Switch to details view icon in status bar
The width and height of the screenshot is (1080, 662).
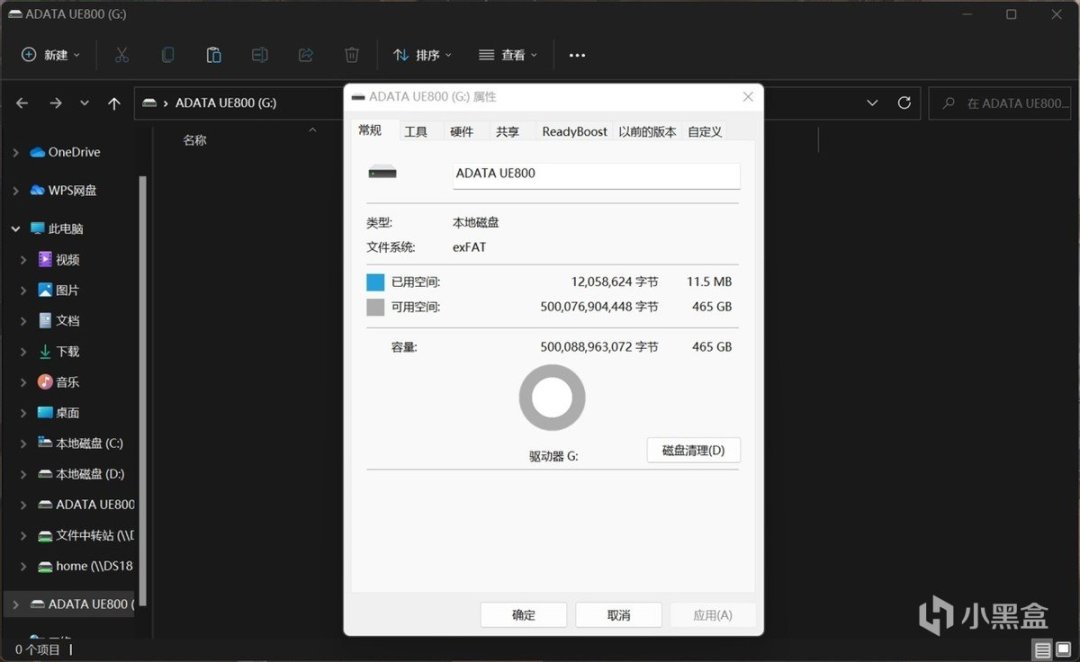click(1042, 650)
